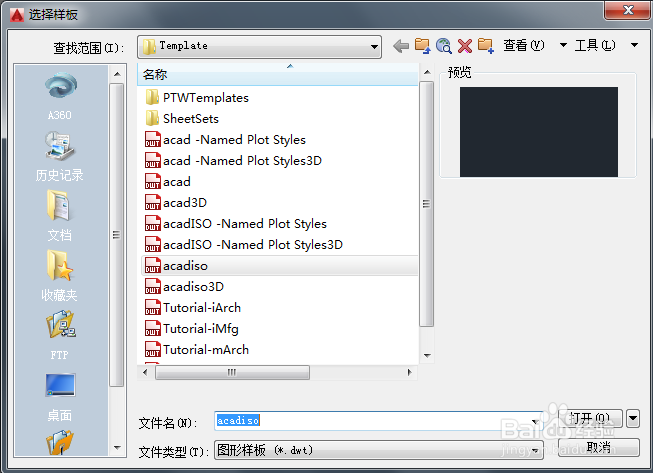The width and height of the screenshot is (653, 473).
Task: Select acadISO -Named Plot Styles file
Action: [236, 223]
